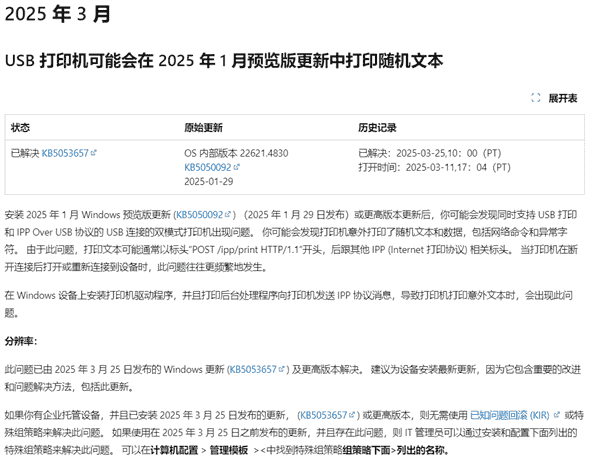The width and height of the screenshot is (600, 469).
Task: Open the 已知问题回滚 (KIR) link
Action: click(x=512, y=413)
